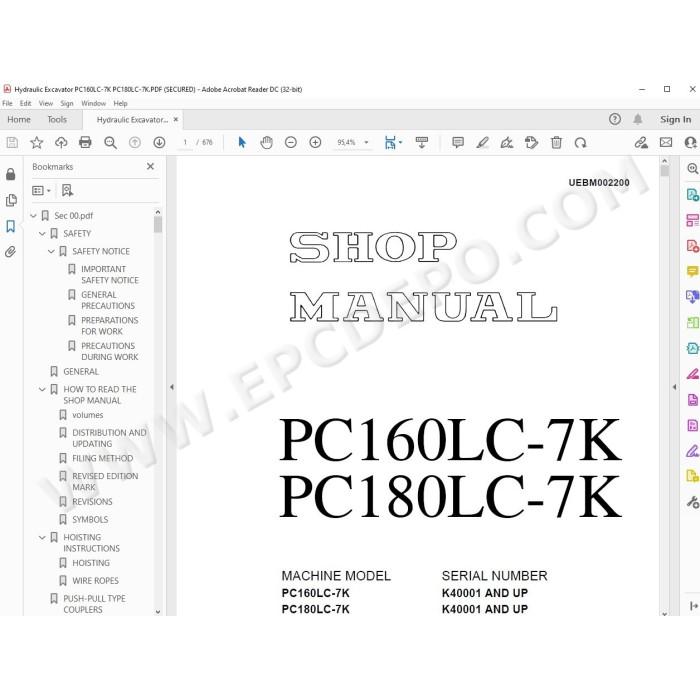The image size is (700, 700).
Task: Open the View menu
Action: point(46,103)
